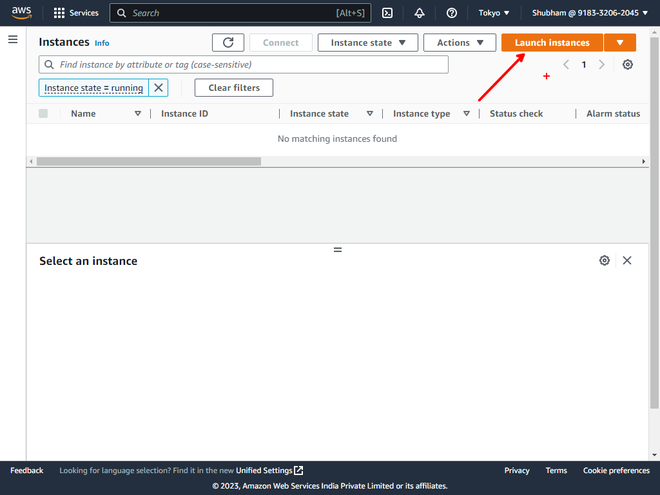Click the Select an instance heading
Screen dimensions: 660x495
click(88, 261)
